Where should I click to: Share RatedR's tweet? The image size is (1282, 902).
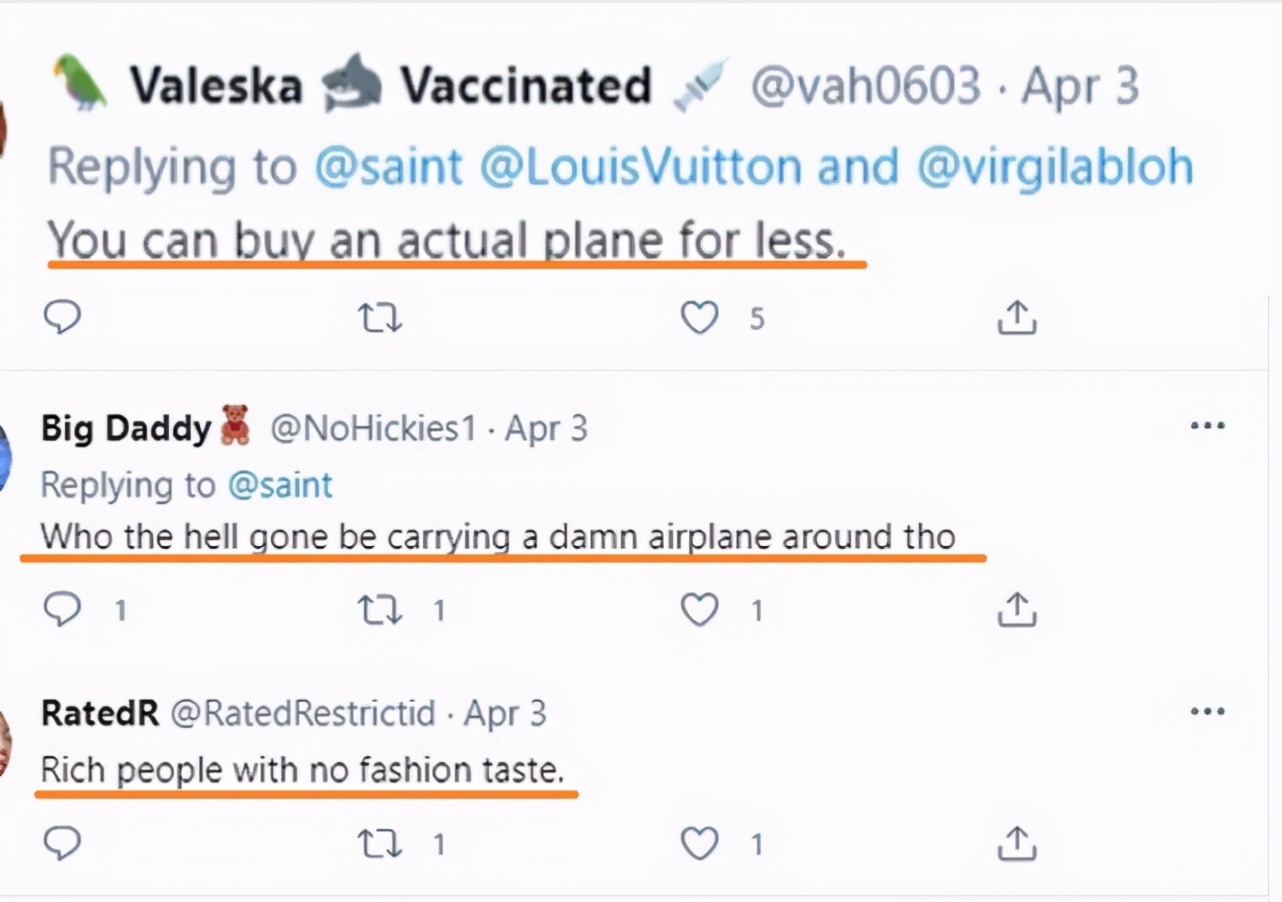click(1017, 844)
